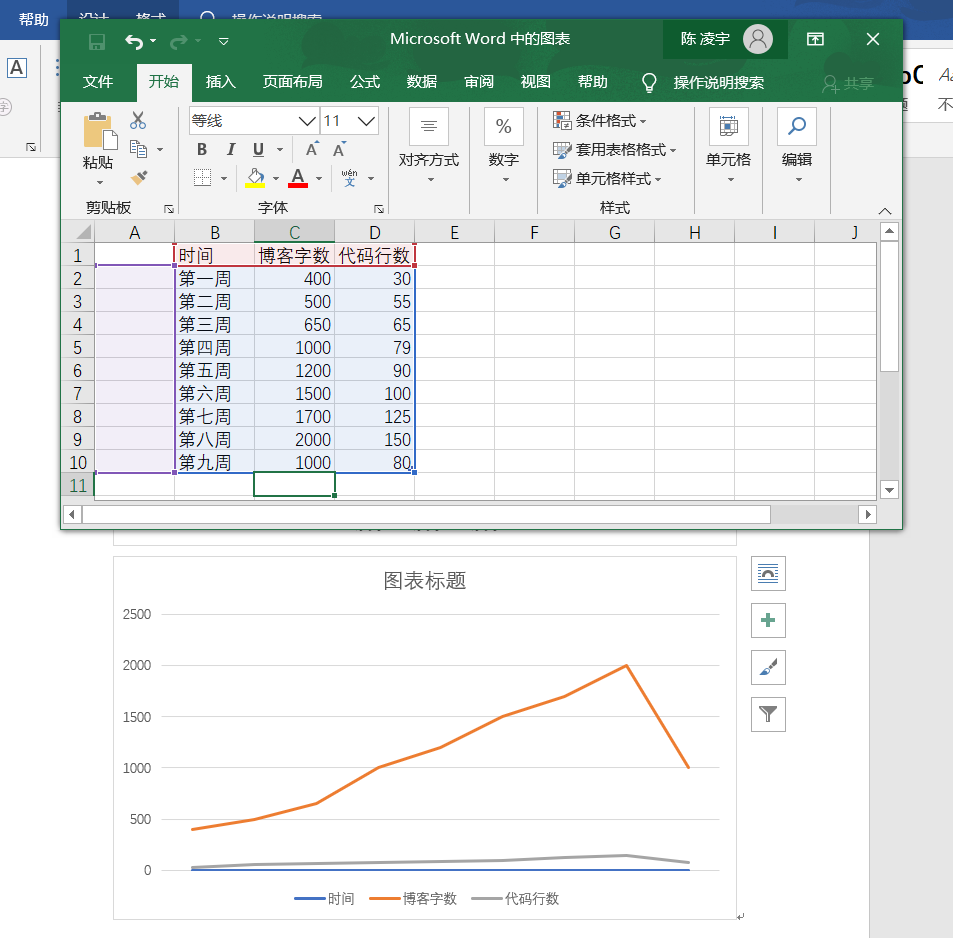Click horizontal scrollbar right arrow

867,514
